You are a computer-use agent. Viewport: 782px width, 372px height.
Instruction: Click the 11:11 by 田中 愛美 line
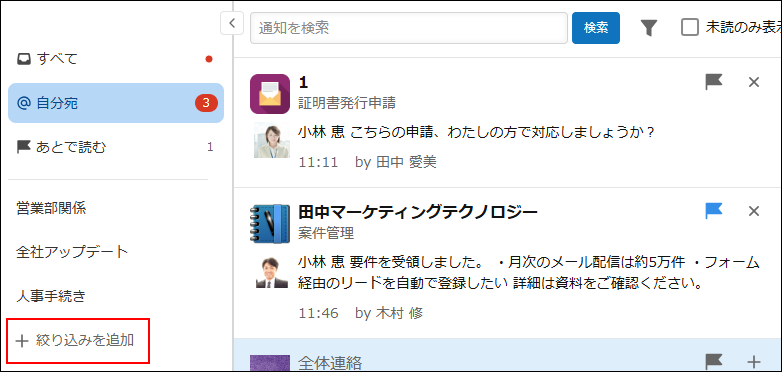click(368, 162)
